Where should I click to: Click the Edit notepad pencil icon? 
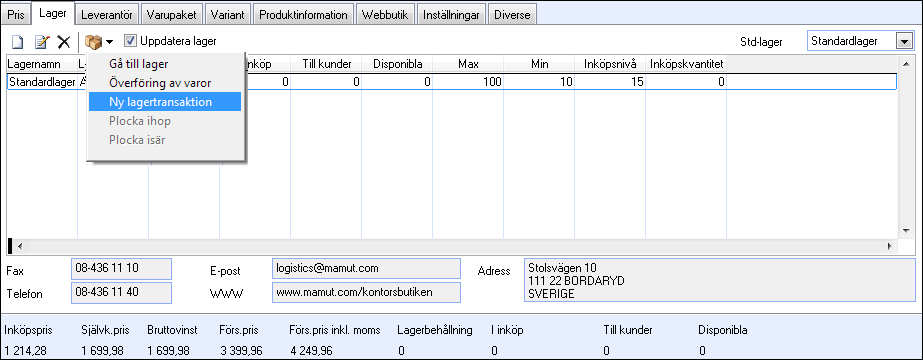click(x=41, y=42)
